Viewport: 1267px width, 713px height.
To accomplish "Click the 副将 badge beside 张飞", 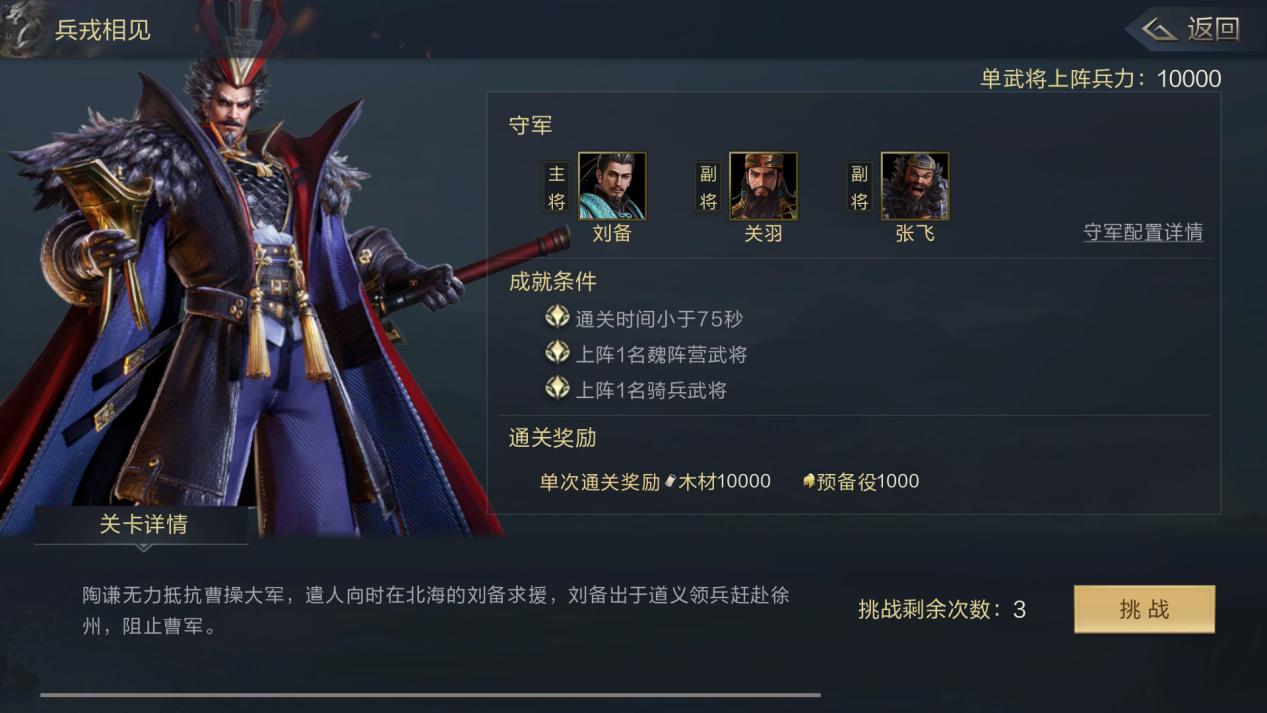I will point(859,187).
